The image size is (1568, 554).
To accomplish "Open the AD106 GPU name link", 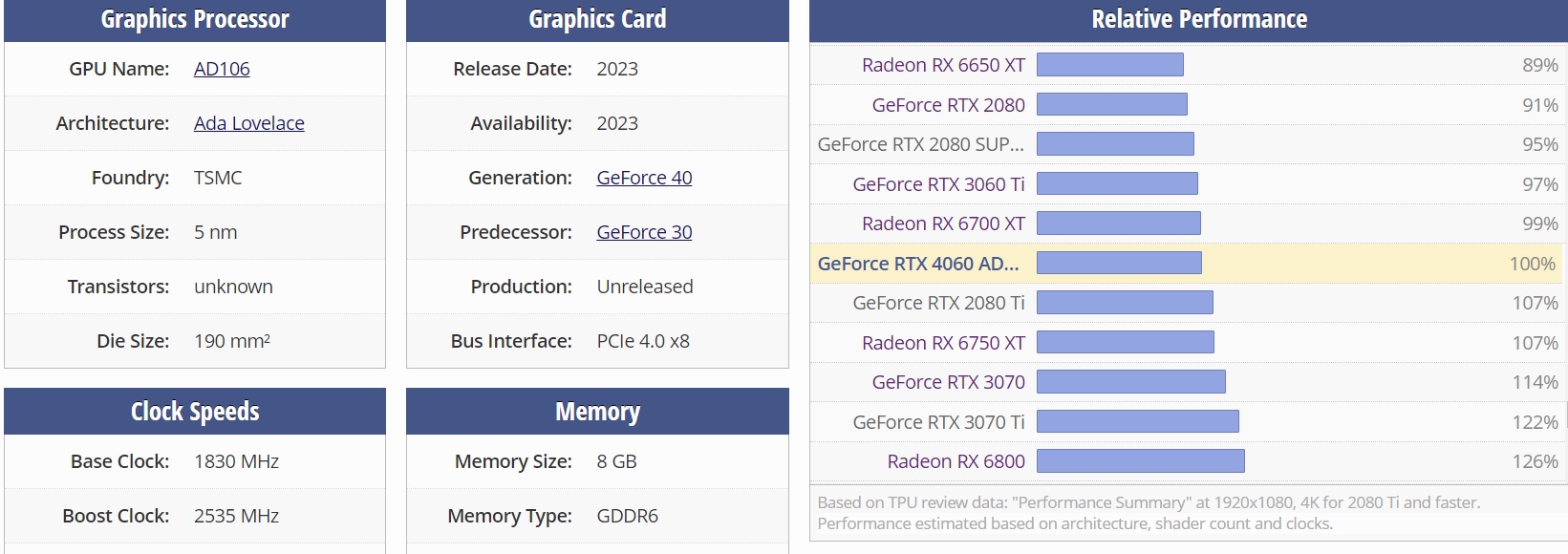I will point(222,69).
